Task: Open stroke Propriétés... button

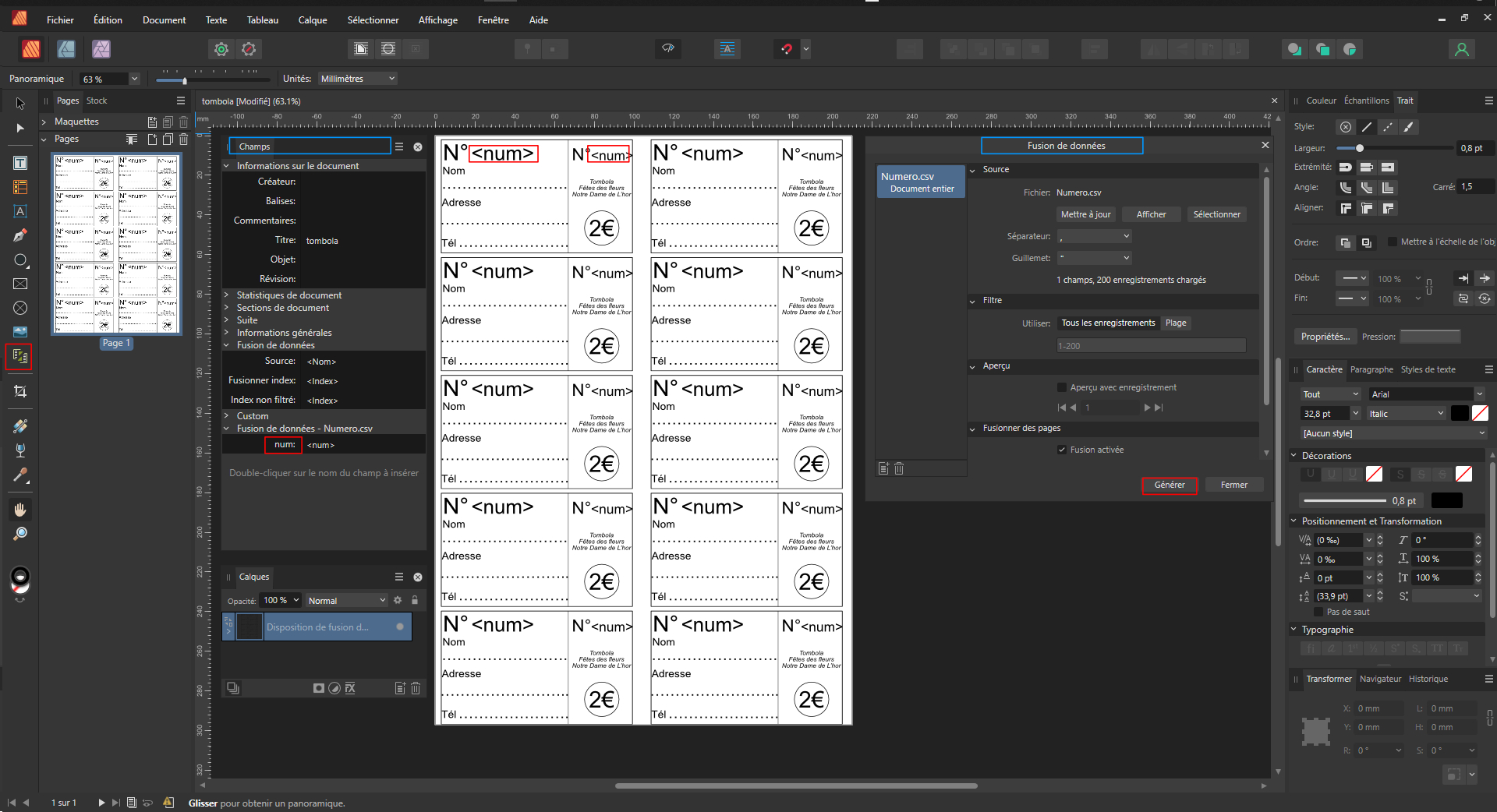Action: (1325, 337)
